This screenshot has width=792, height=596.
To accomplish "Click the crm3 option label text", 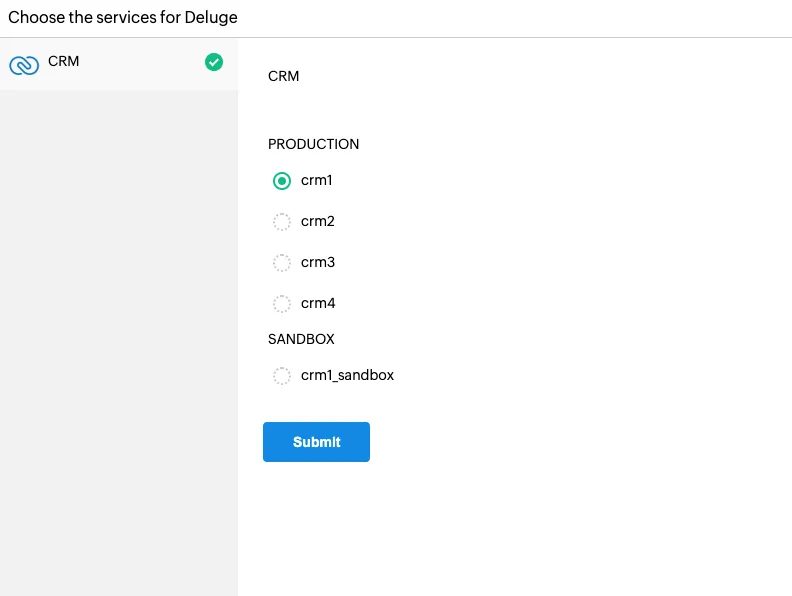I will (318, 262).
